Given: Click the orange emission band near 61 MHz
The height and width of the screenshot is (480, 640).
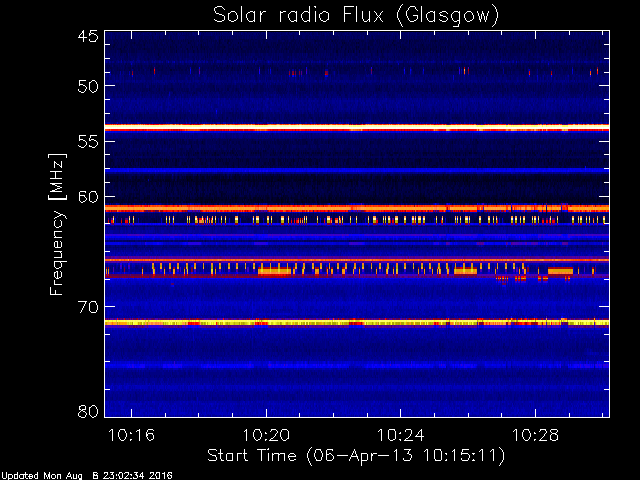Looking at the screenshot, I should [x=357, y=208].
